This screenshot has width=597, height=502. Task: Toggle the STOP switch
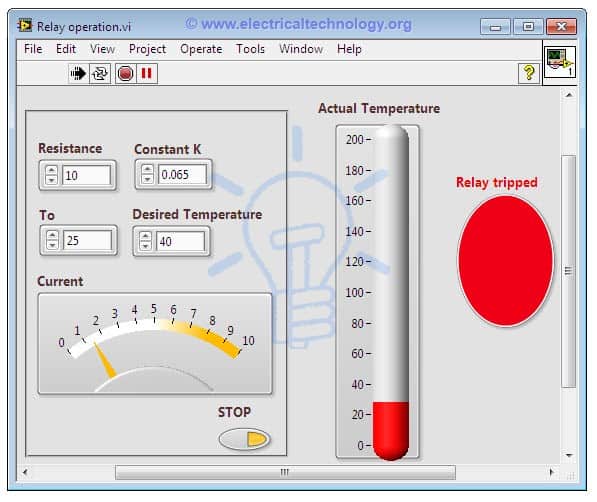pyautogui.click(x=244, y=439)
